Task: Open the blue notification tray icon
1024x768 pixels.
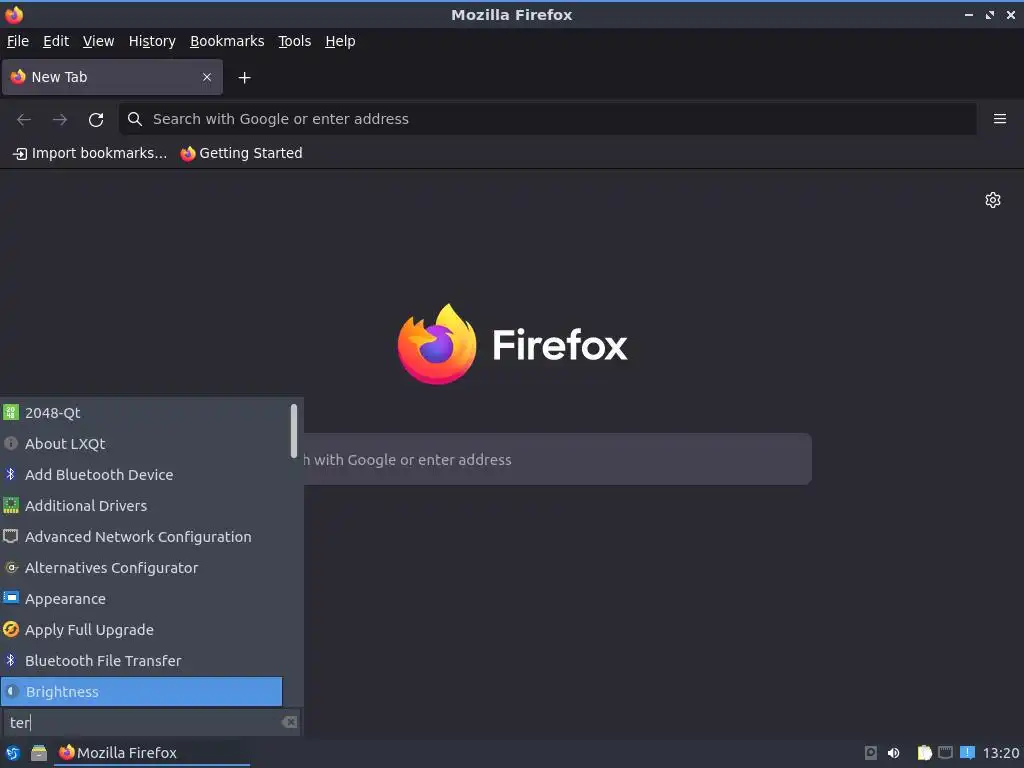Action: (967, 752)
